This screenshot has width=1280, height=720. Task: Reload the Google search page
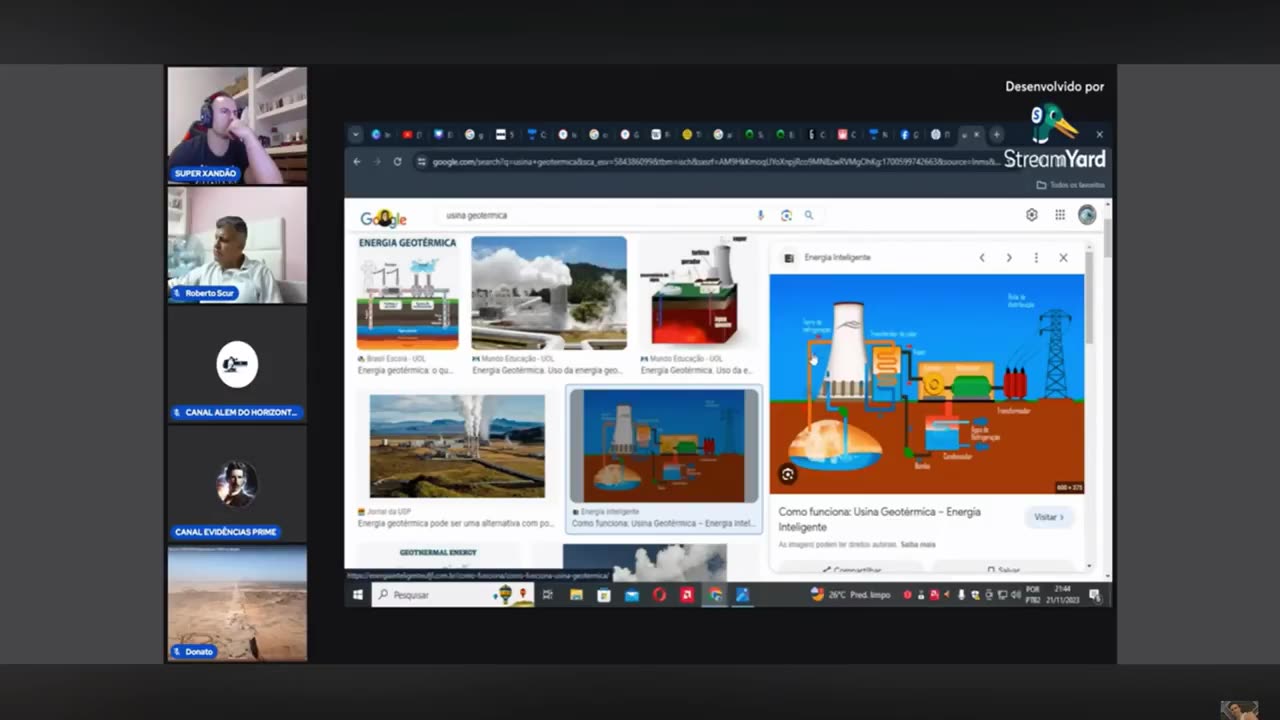(397, 161)
